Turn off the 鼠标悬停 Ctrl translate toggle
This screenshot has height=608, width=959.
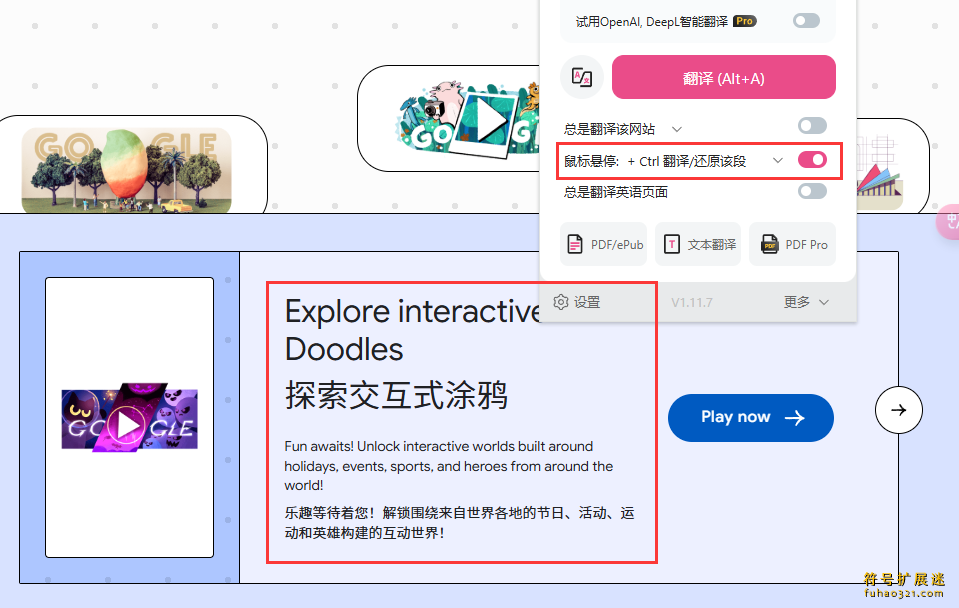point(812,160)
